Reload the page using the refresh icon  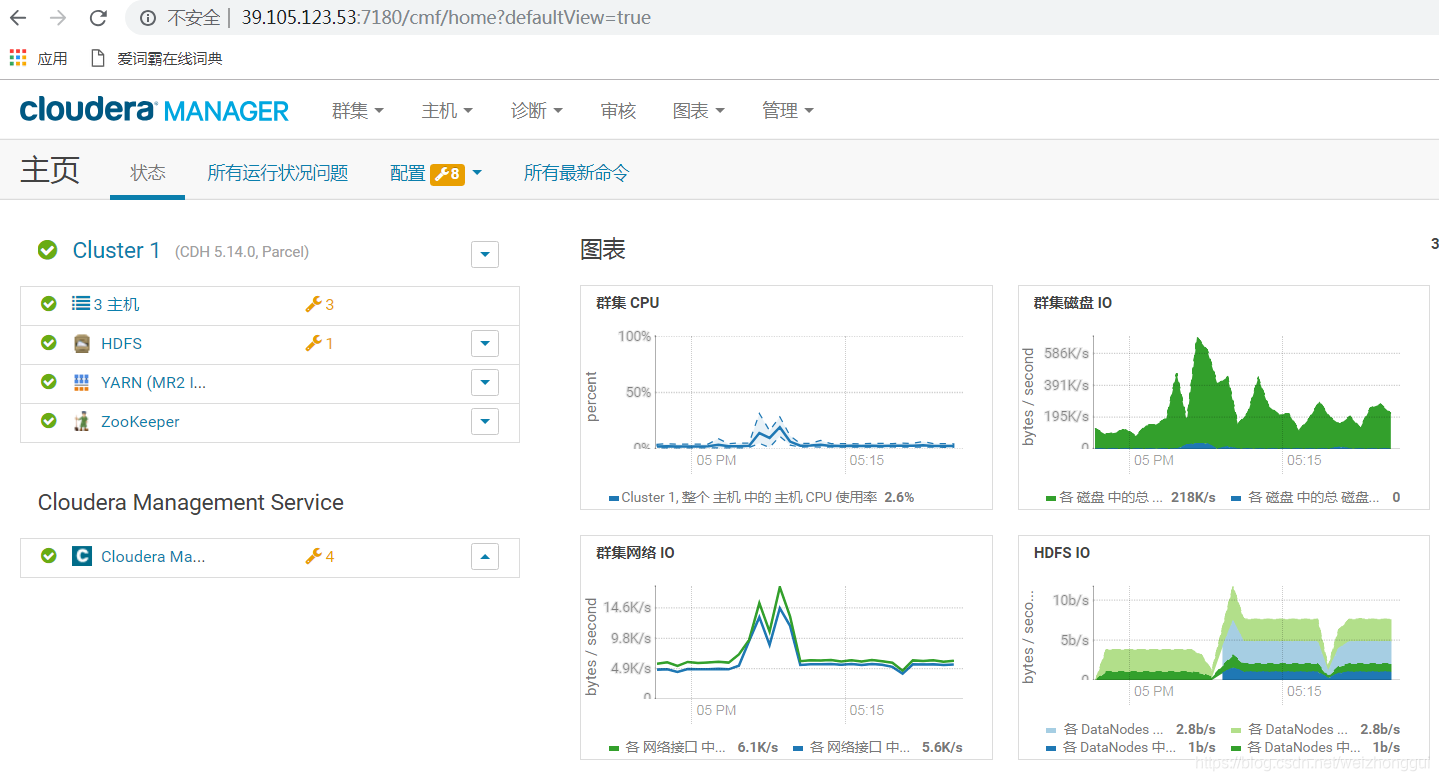[98, 18]
